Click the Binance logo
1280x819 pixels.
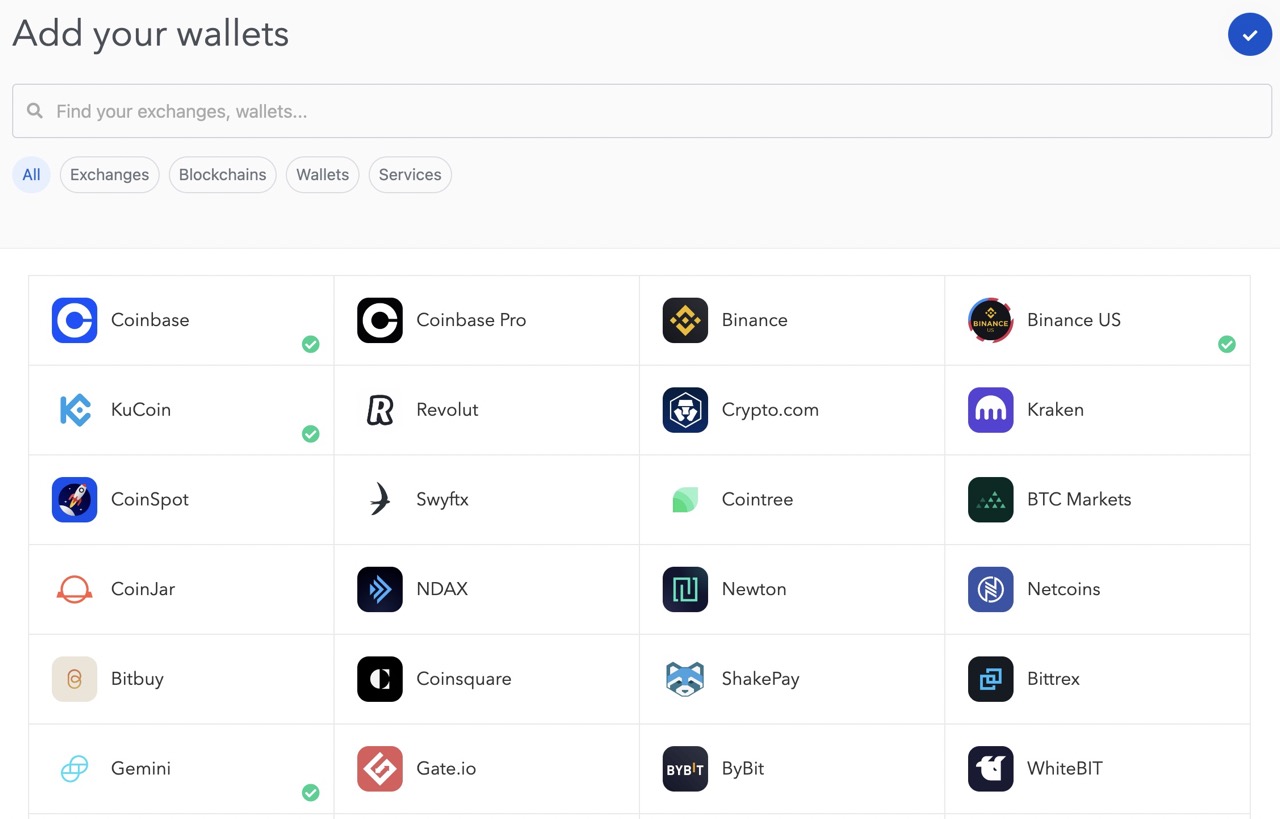click(x=685, y=320)
